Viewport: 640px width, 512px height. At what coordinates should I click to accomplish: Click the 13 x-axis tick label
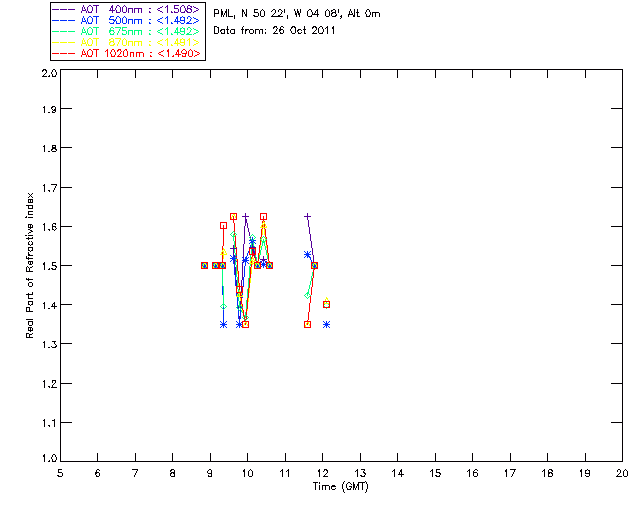(360, 473)
